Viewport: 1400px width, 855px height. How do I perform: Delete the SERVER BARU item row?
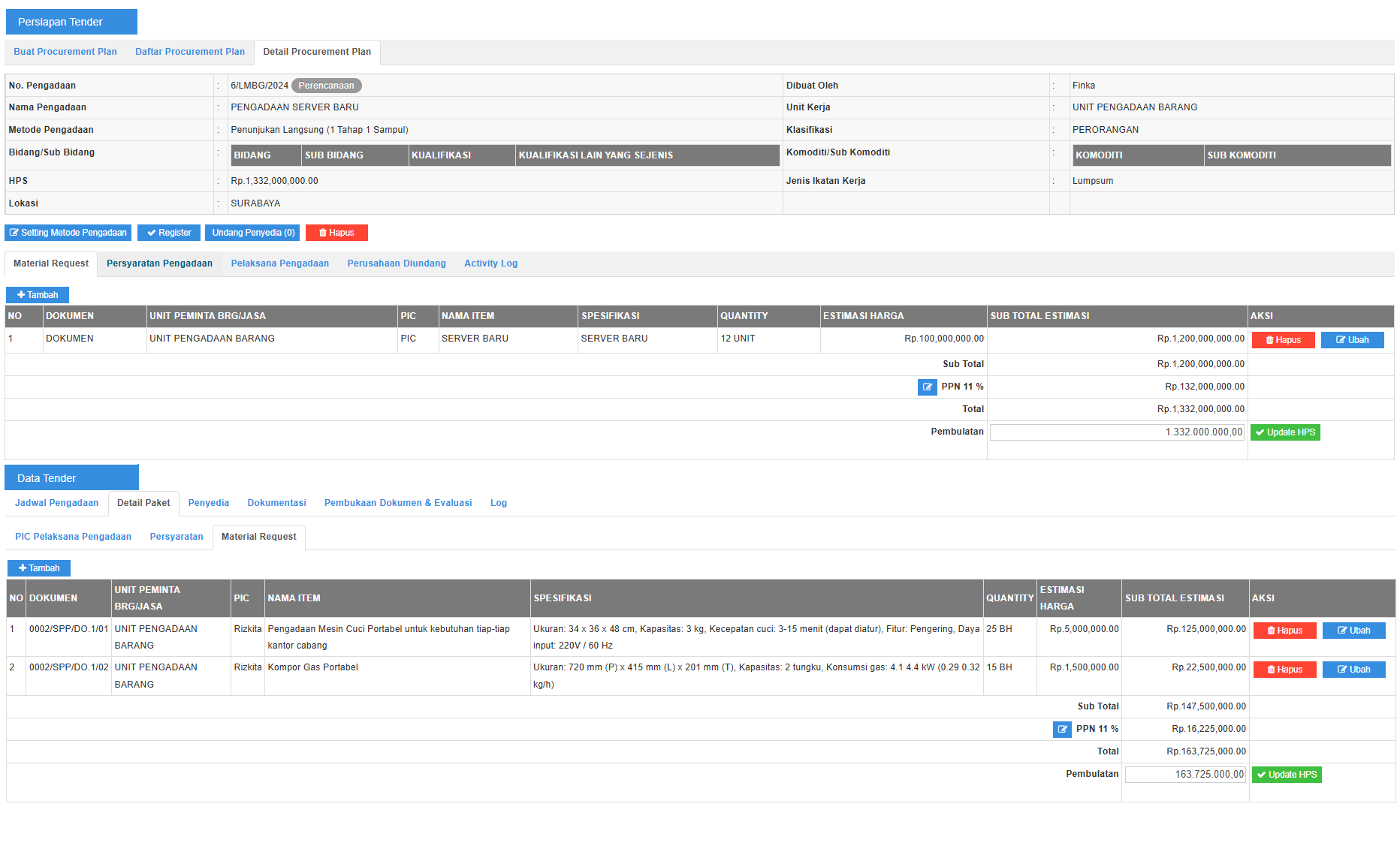(x=1283, y=340)
